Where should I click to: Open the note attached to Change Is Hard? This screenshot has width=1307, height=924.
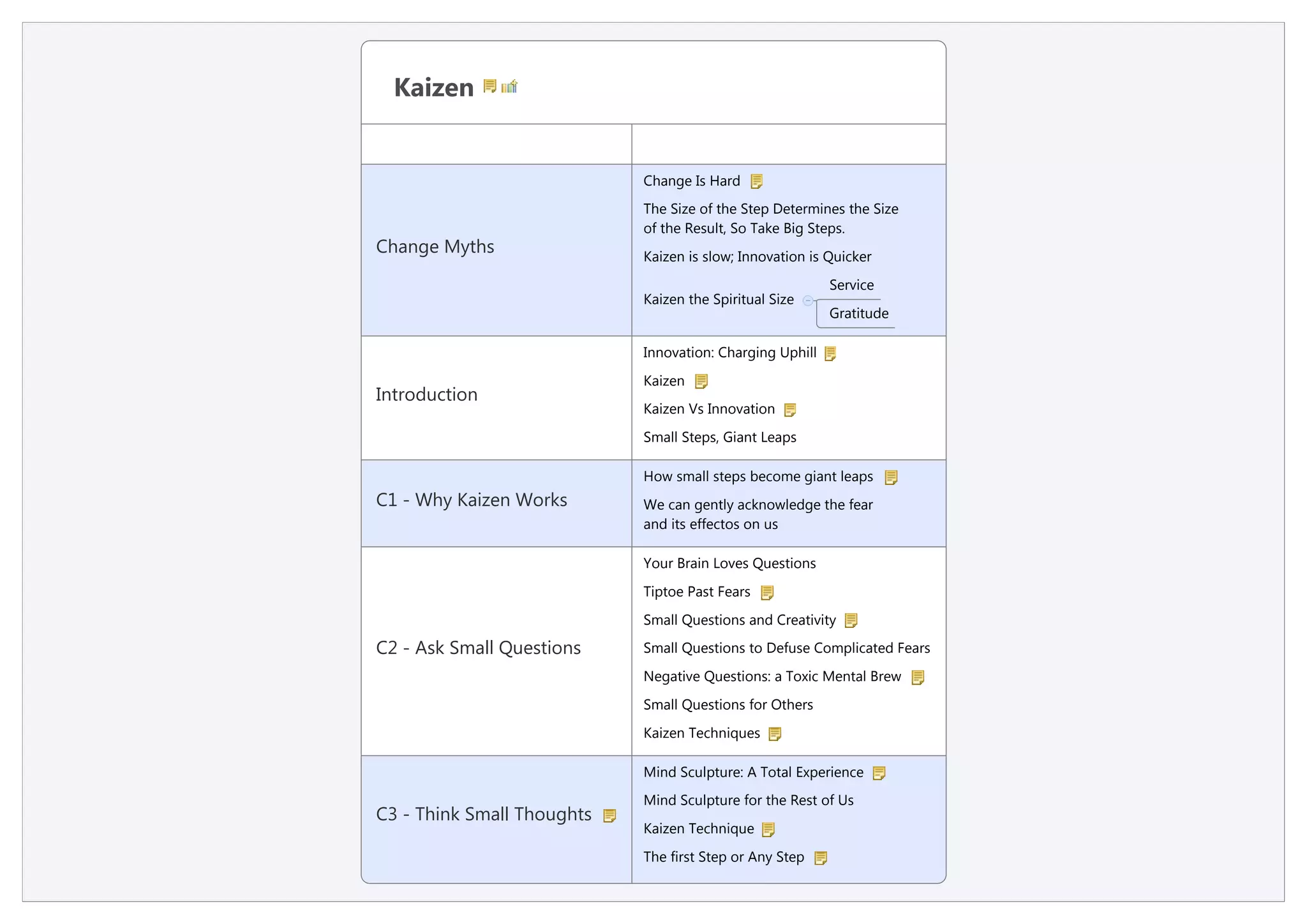coord(756,182)
